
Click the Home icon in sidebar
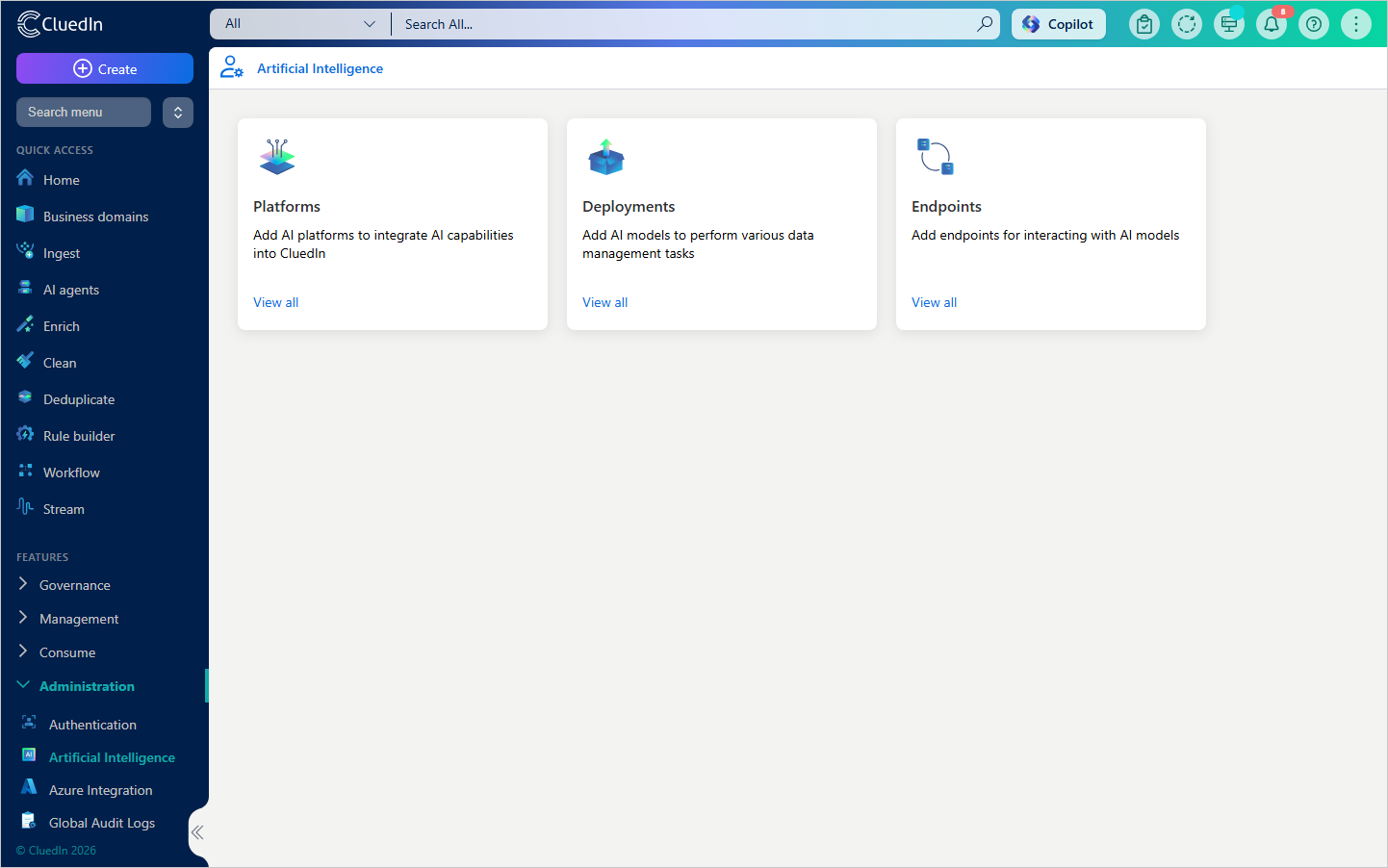pyautogui.click(x=25, y=178)
